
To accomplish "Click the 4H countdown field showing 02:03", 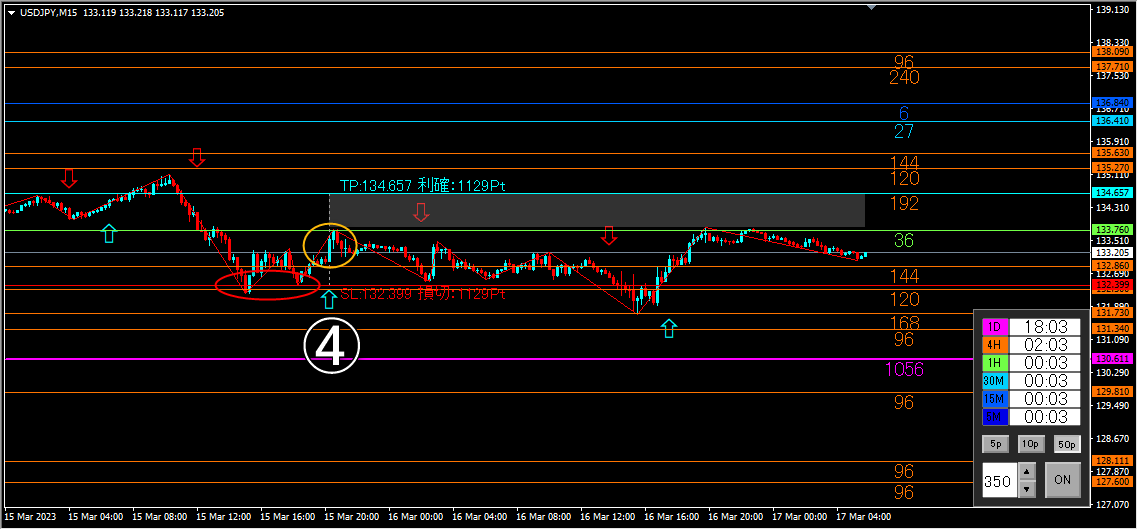I will pos(1044,345).
